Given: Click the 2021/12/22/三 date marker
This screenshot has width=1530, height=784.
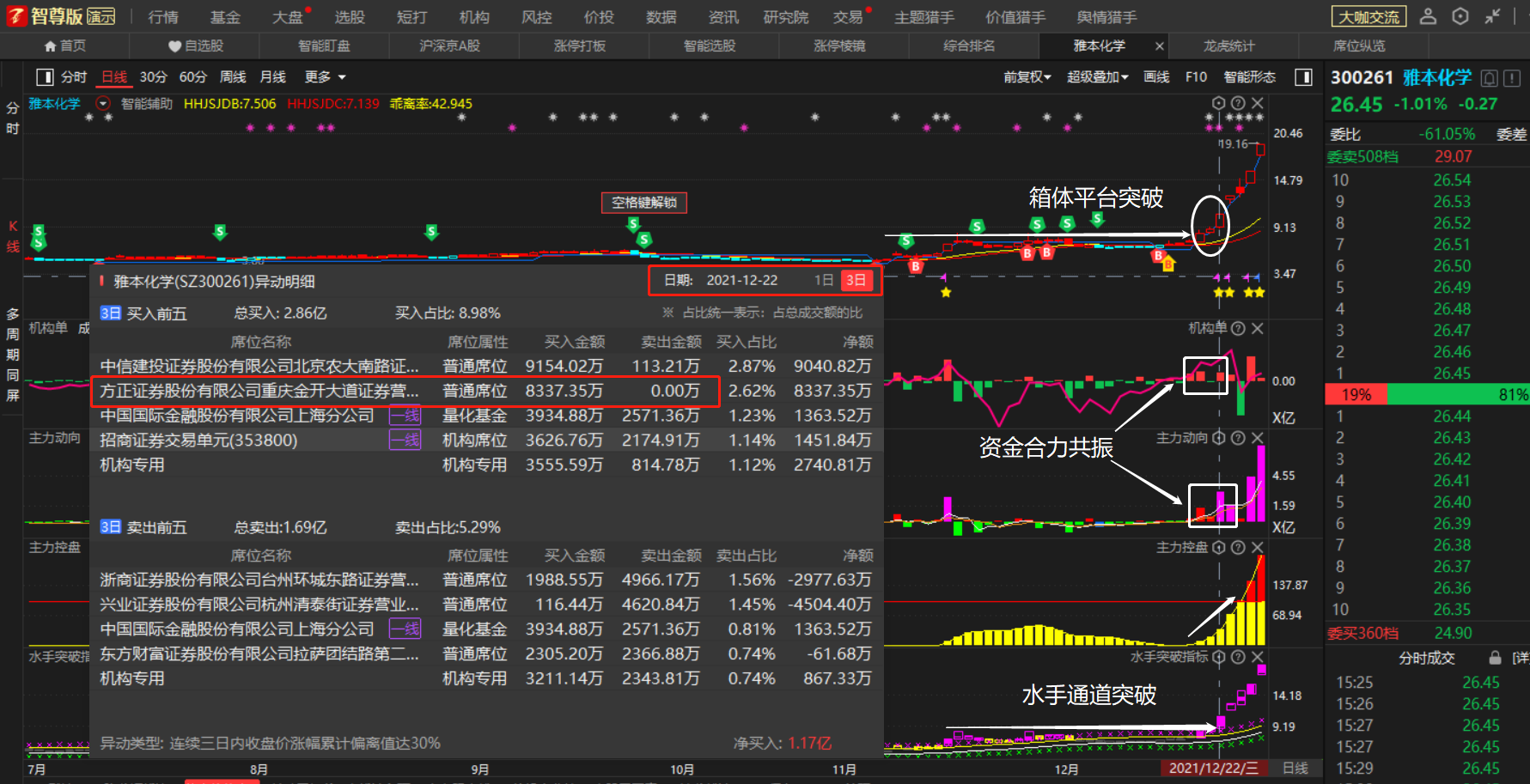Looking at the screenshot, I should [x=1213, y=769].
